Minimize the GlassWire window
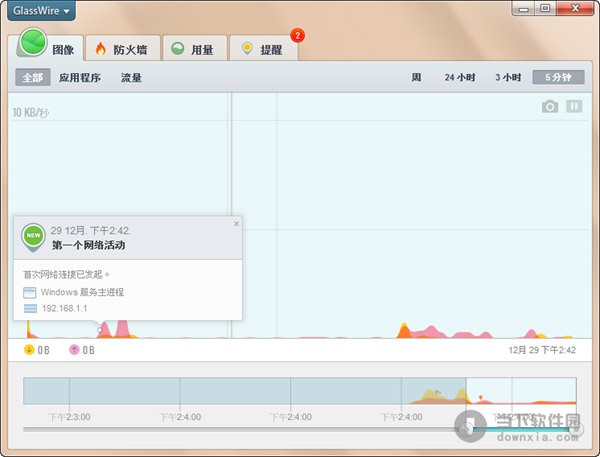This screenshot has height=457, width=600. (x=523, y=8)
